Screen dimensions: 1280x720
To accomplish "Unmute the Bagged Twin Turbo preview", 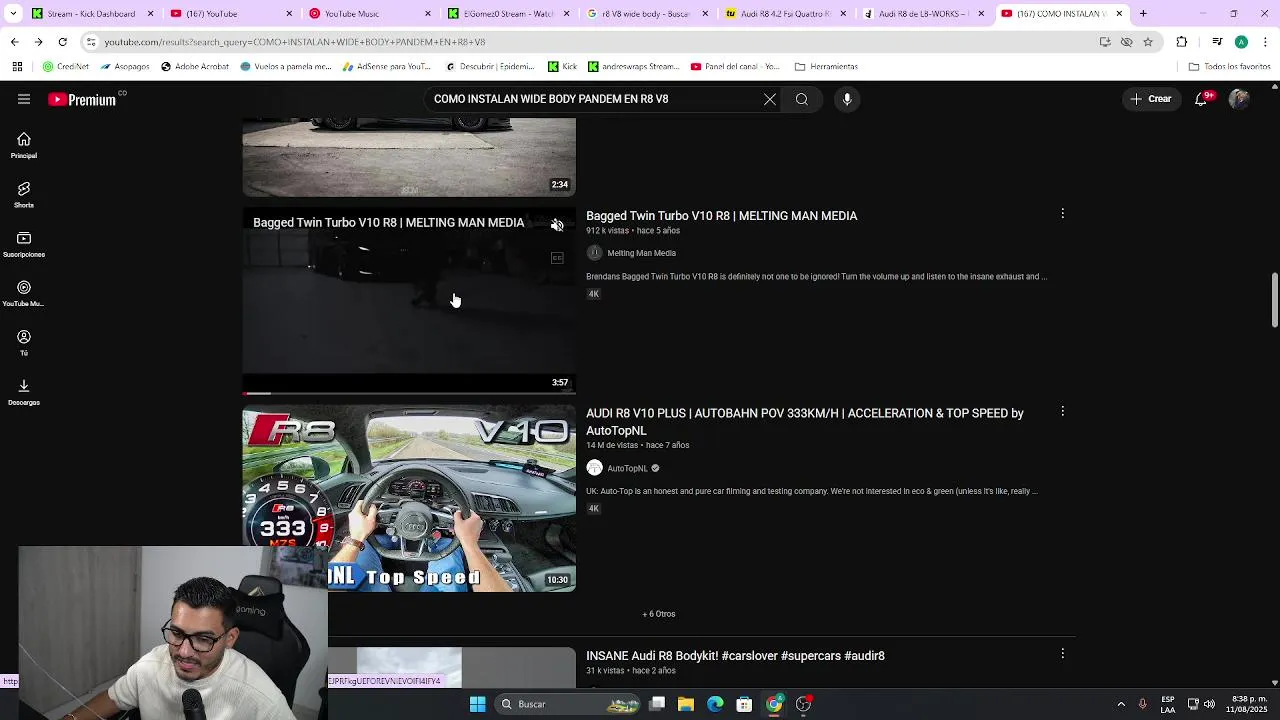I will point(557,225).
